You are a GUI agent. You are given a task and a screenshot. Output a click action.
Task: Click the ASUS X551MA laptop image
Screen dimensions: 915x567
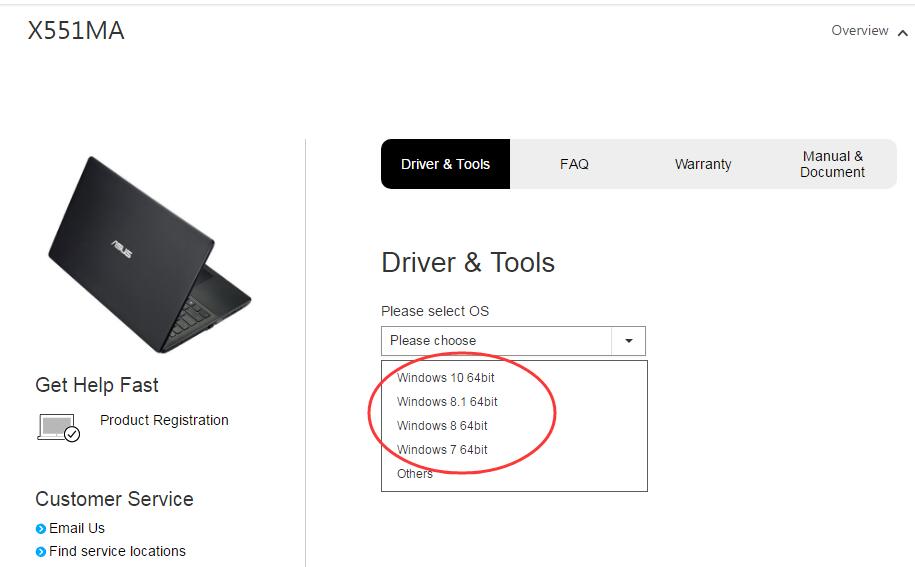pos(149,254)
